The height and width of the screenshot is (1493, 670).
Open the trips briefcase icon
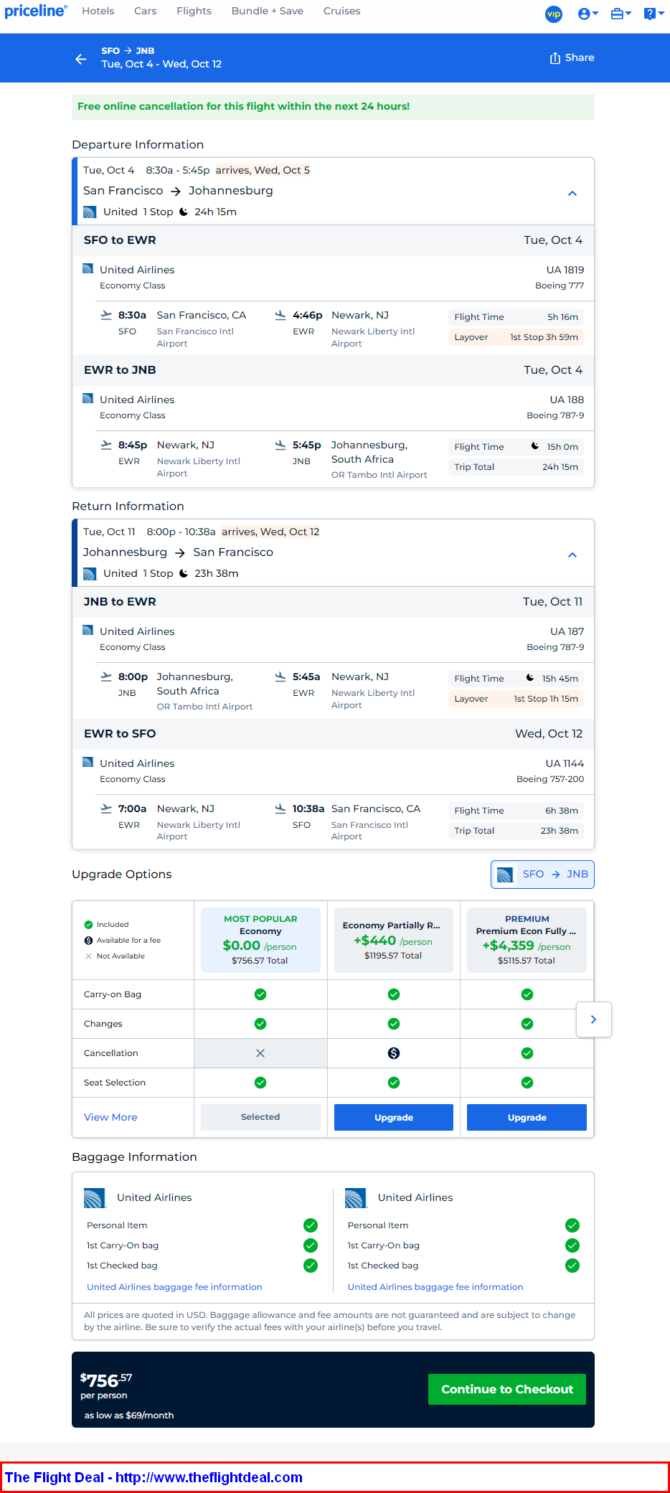click(620, 14)
